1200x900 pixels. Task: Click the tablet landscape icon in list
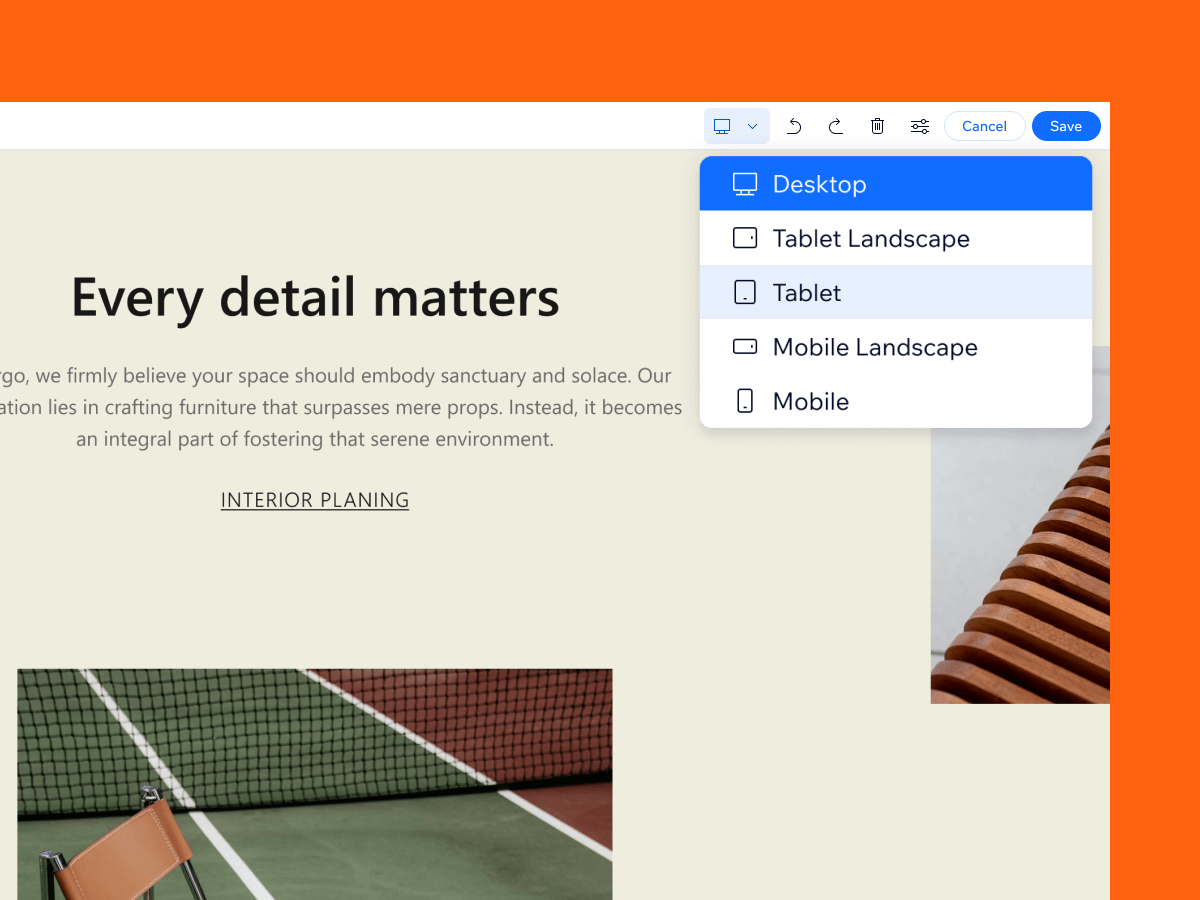(x=745, y=238)
